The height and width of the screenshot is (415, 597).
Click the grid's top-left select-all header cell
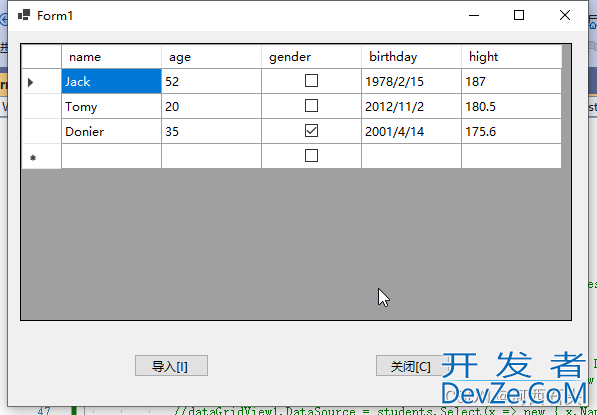point(42,57)
